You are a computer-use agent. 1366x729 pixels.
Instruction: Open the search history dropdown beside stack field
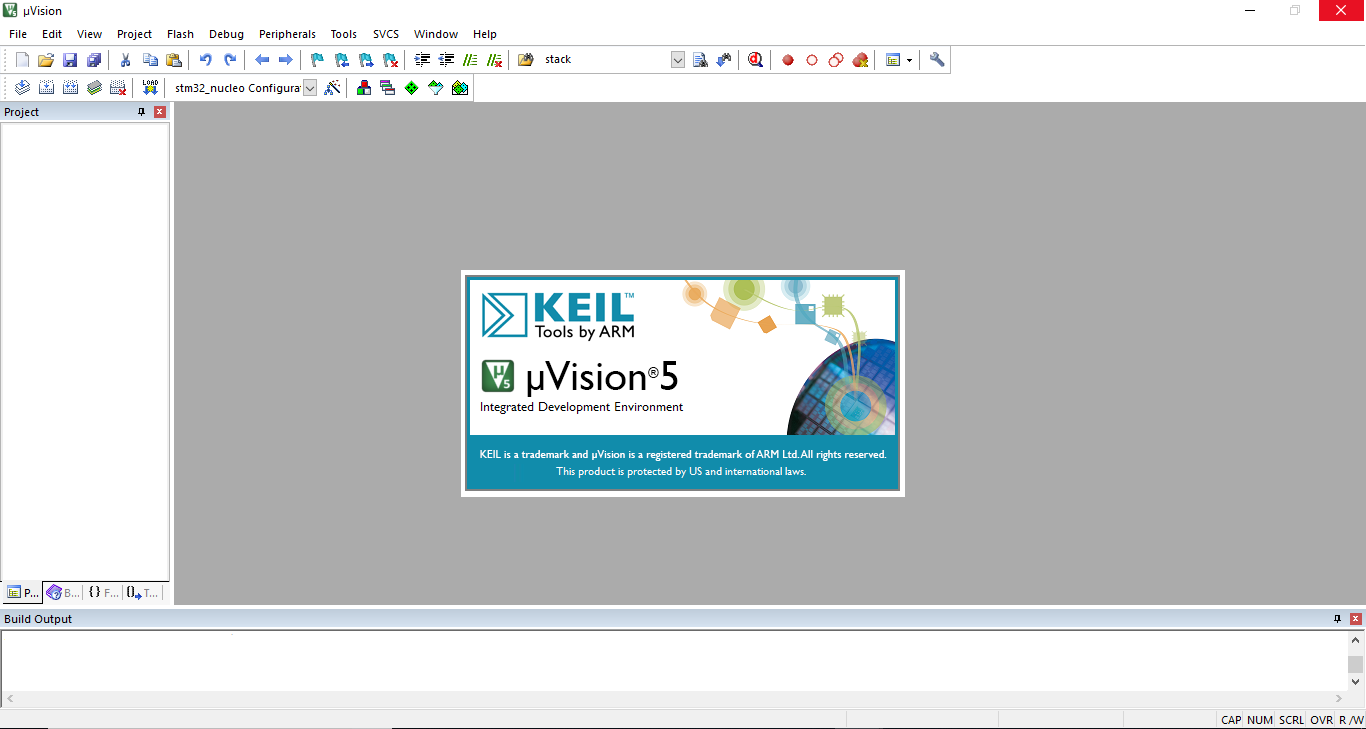point(678,59)
